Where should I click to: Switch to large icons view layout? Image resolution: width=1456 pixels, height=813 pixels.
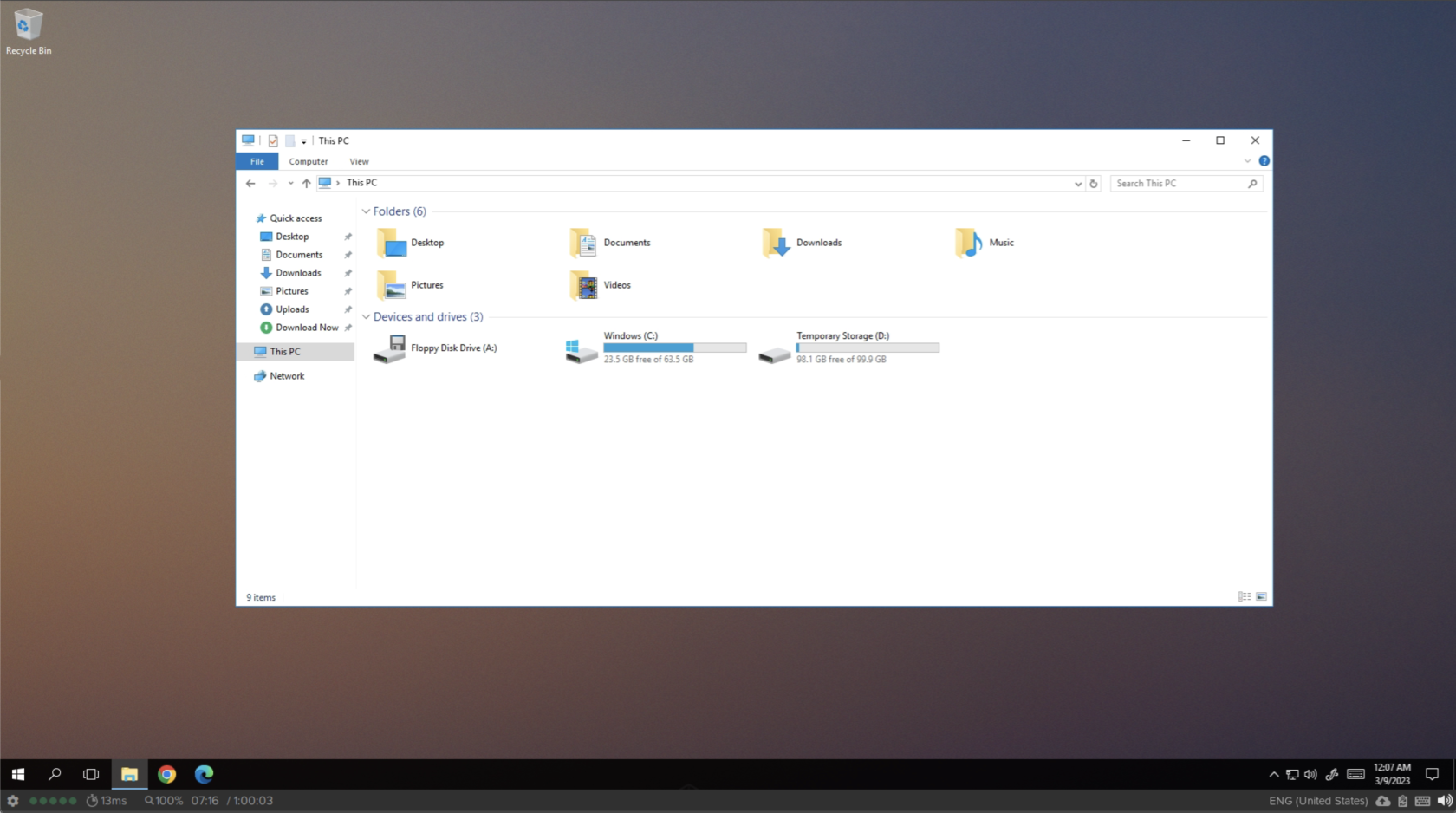(x=1261, y=596)
